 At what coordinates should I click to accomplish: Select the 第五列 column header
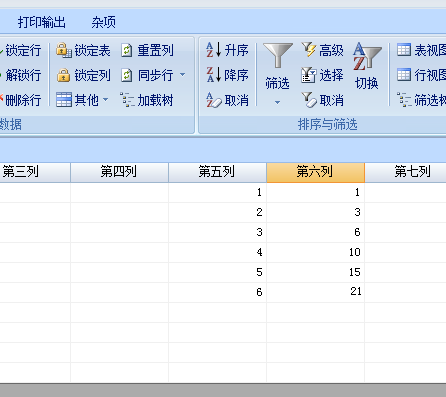217,172
